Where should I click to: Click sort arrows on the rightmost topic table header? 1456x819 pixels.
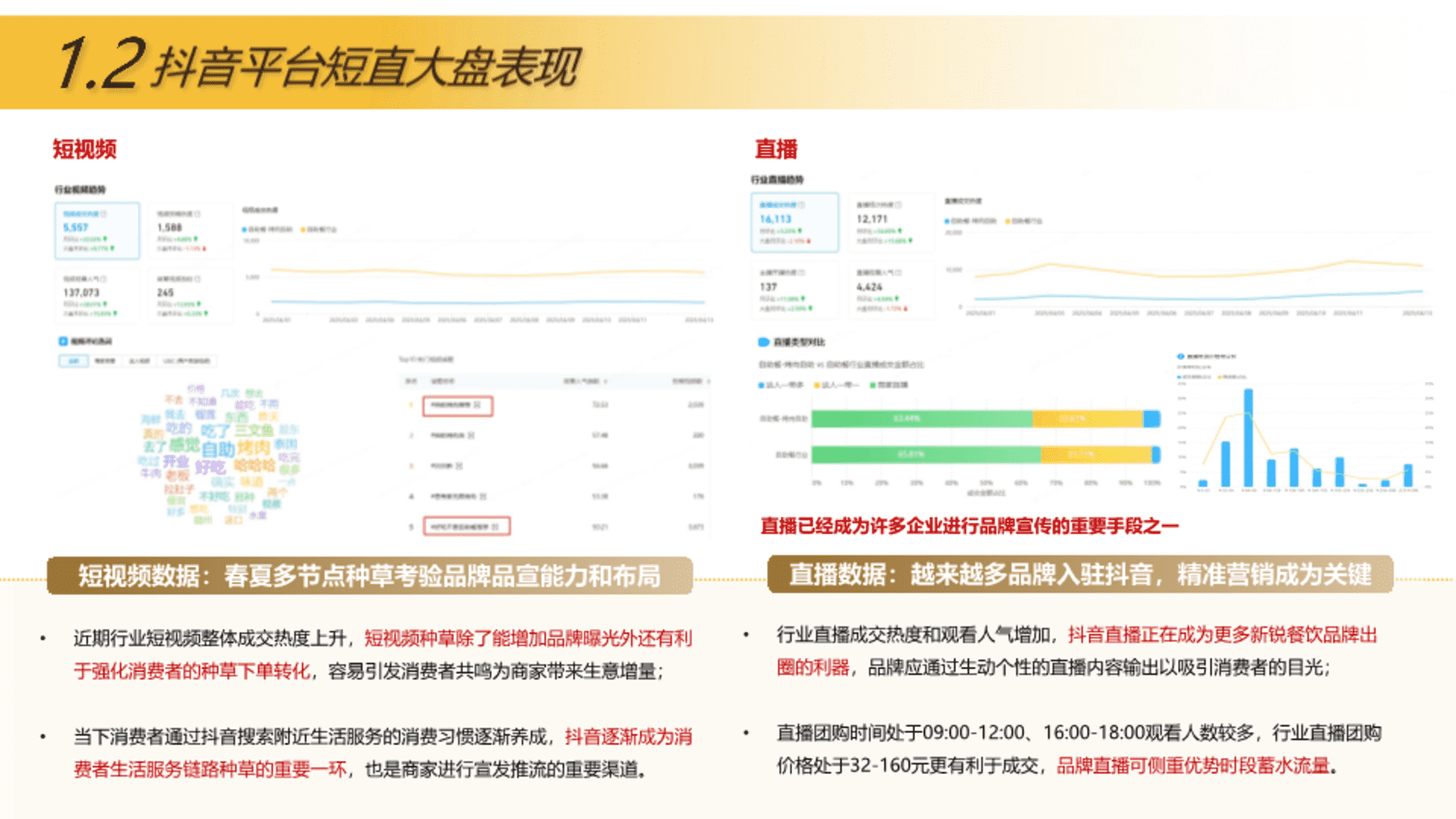(708, 381)
